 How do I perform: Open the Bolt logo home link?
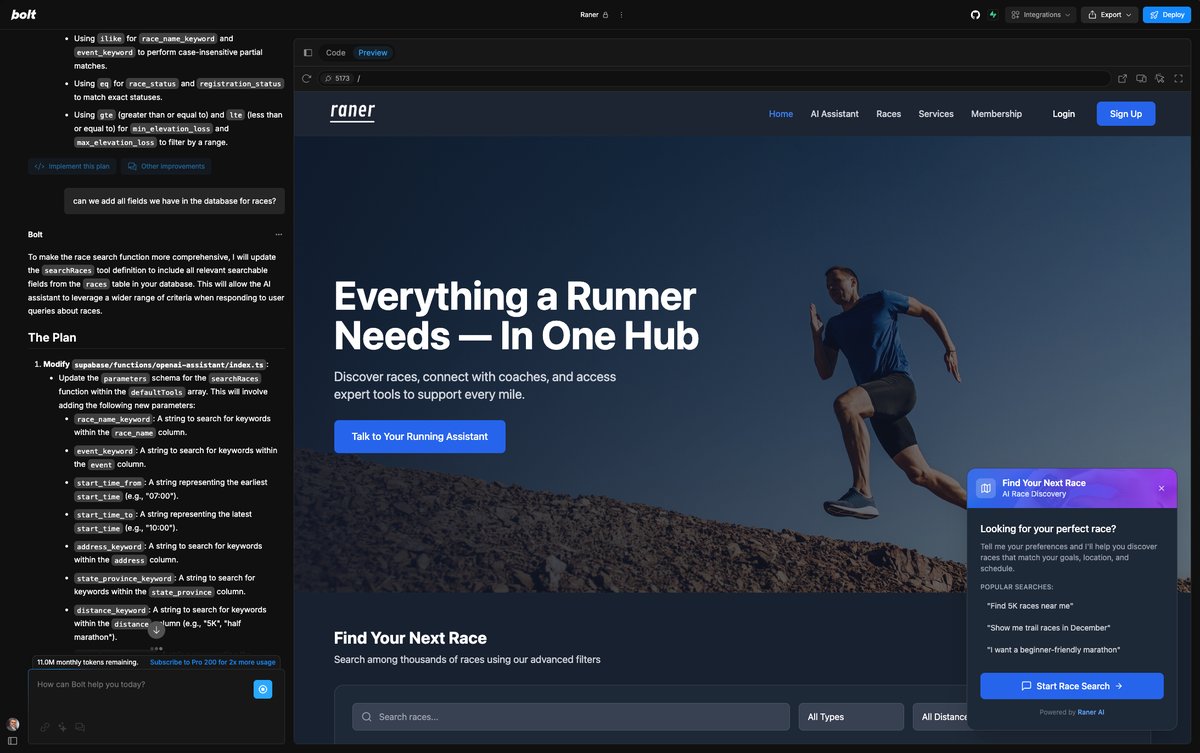tap(23, 15)
